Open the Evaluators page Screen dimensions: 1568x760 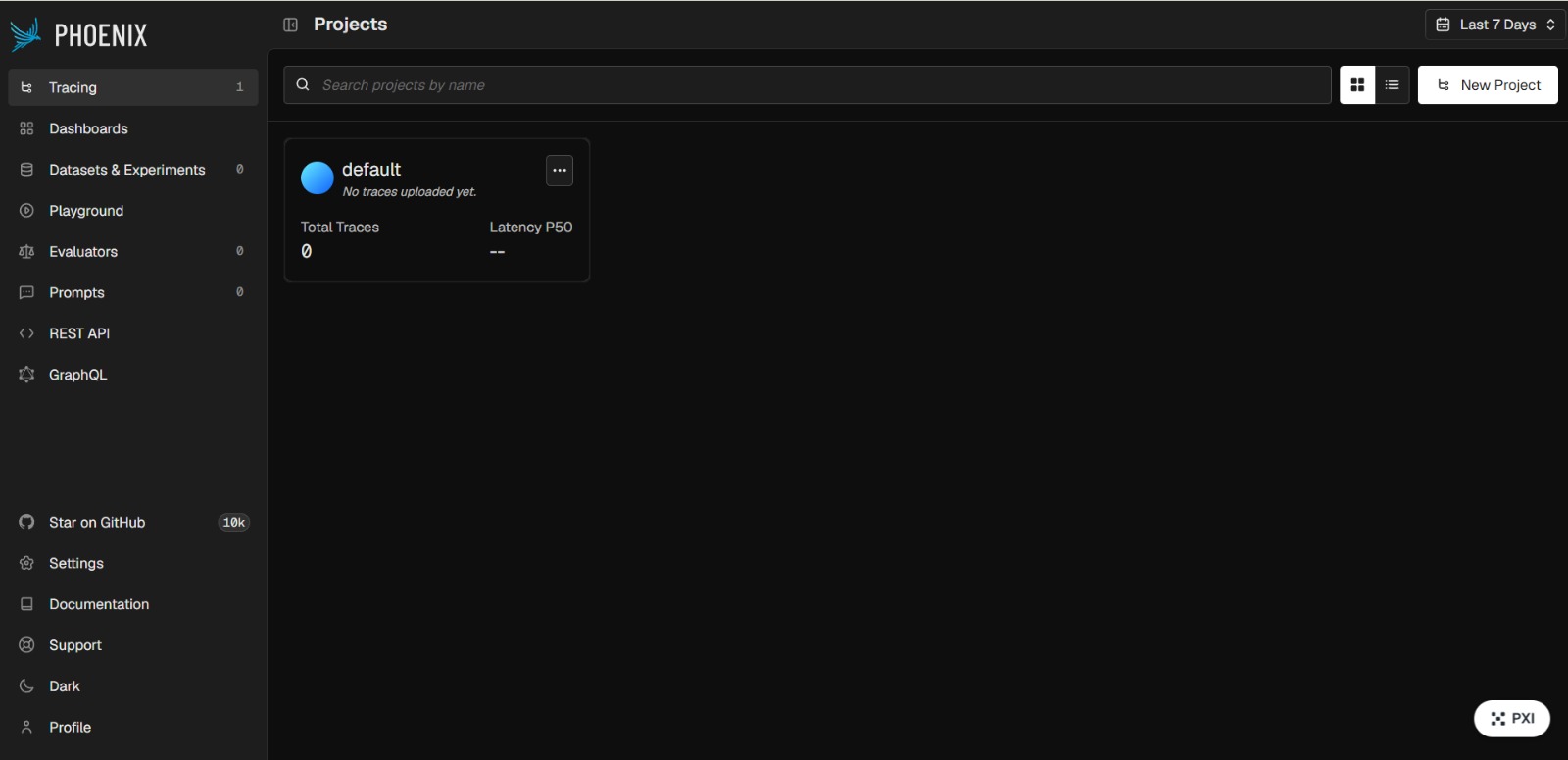pos(133,252)
